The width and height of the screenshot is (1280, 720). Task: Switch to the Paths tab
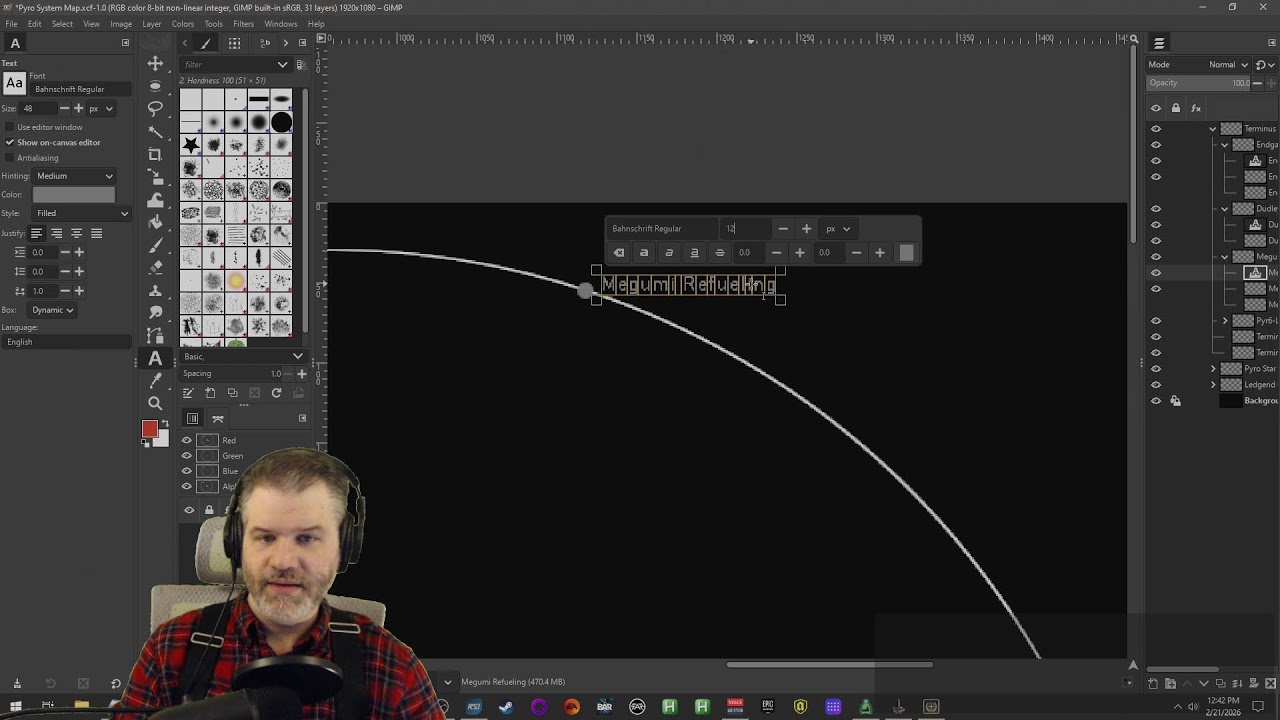[x=218, y=418]
